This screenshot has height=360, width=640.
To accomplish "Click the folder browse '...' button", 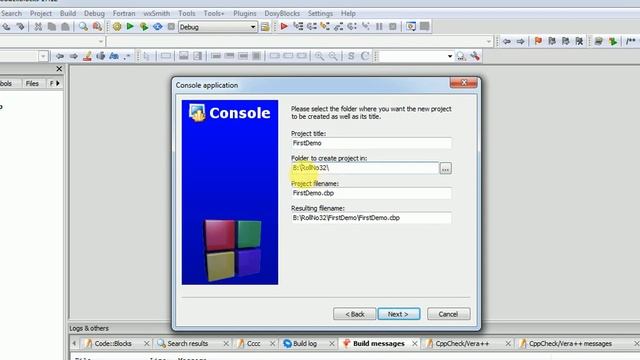I will click(445, 168).
